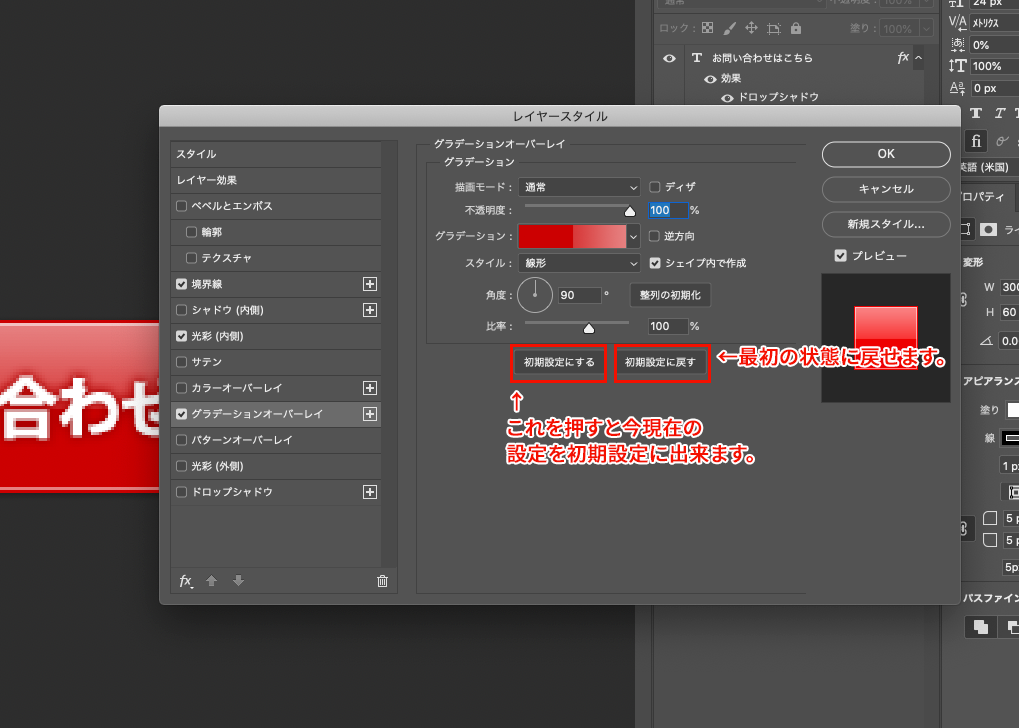Click the path operation combine shapes icon

[981, 627]
